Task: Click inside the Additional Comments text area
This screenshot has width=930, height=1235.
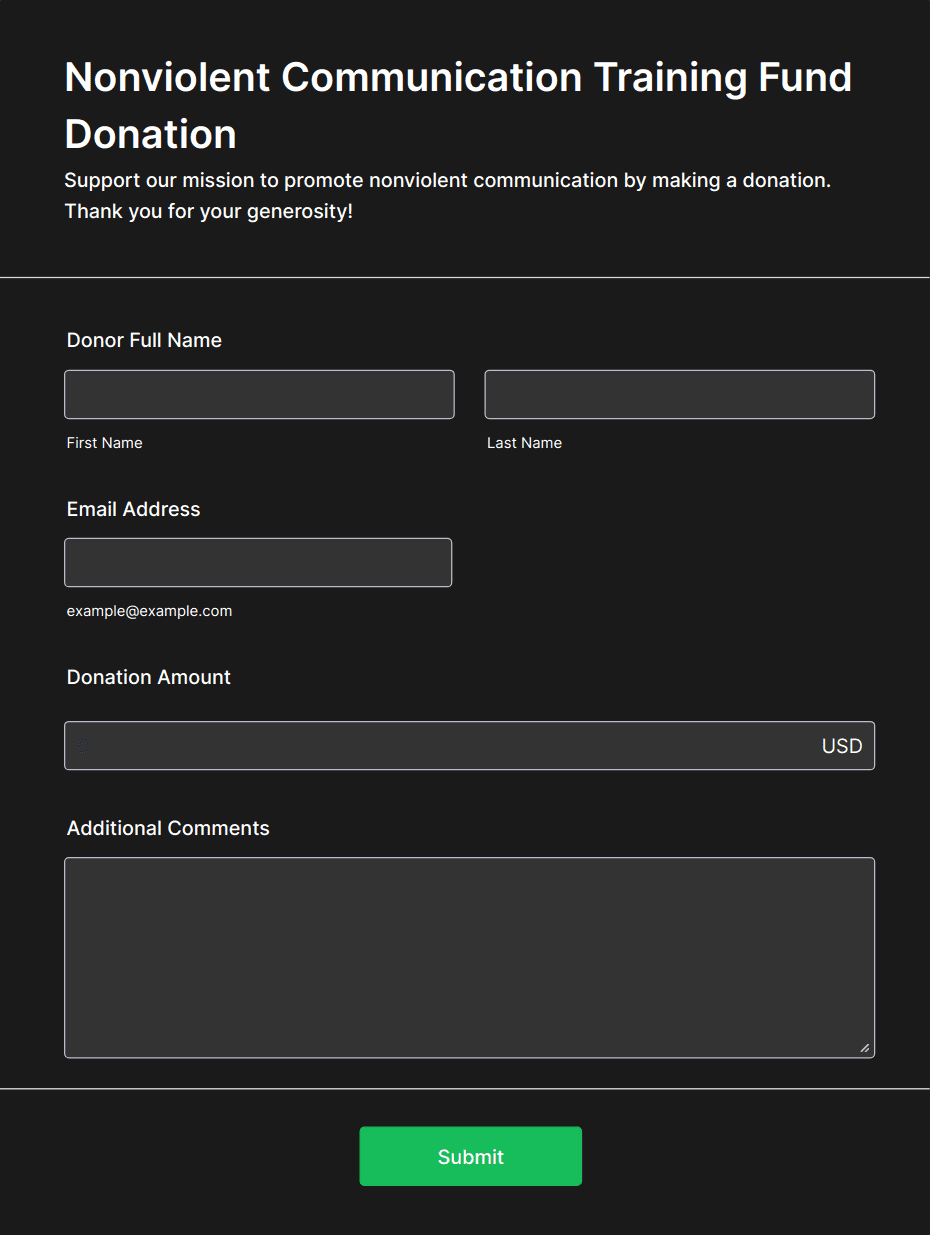Action: (x=469, y=957)
